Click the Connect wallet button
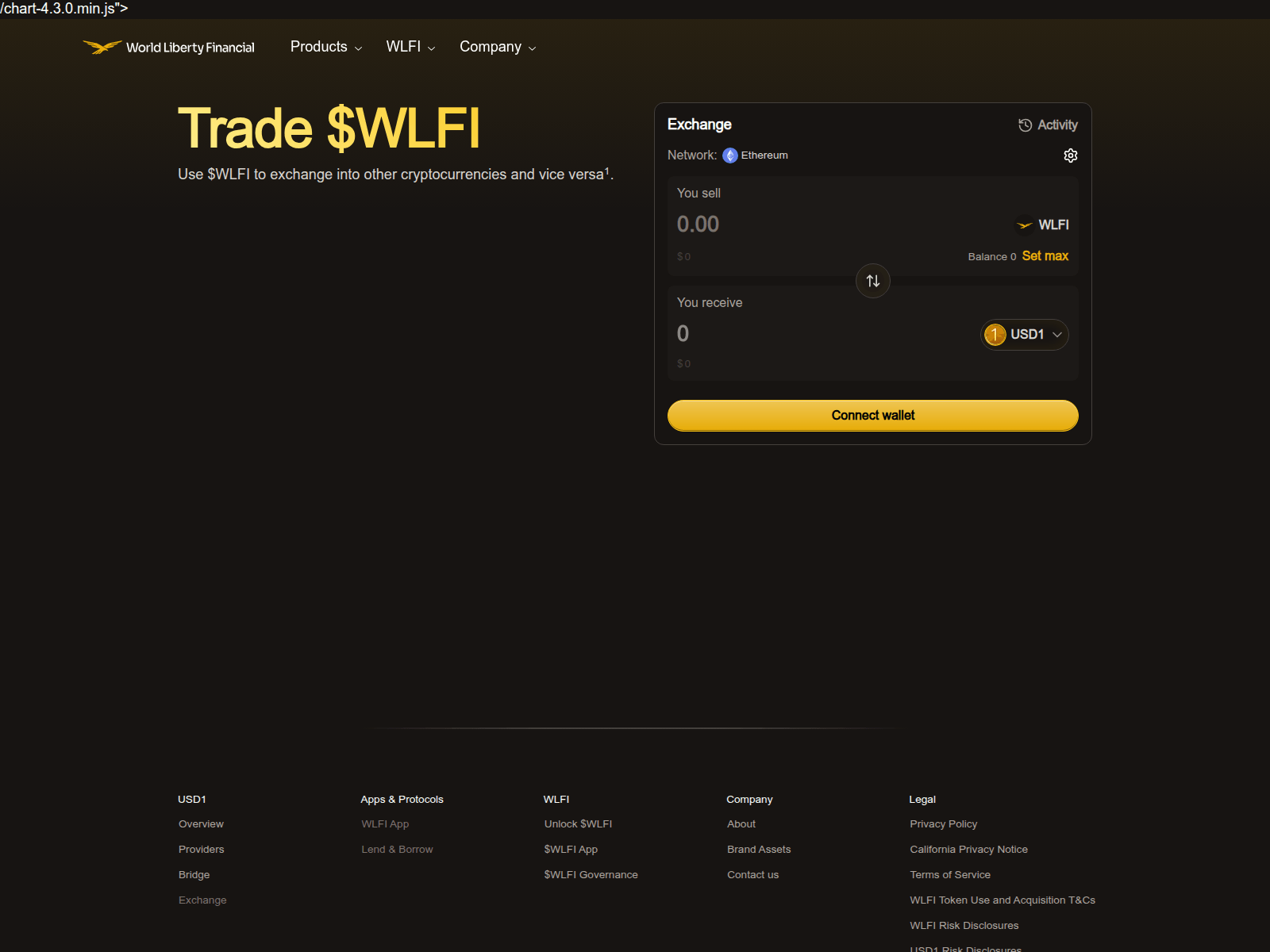This screenshot has width=1270, height=952. pyautogui.click(x=873, y=416)
